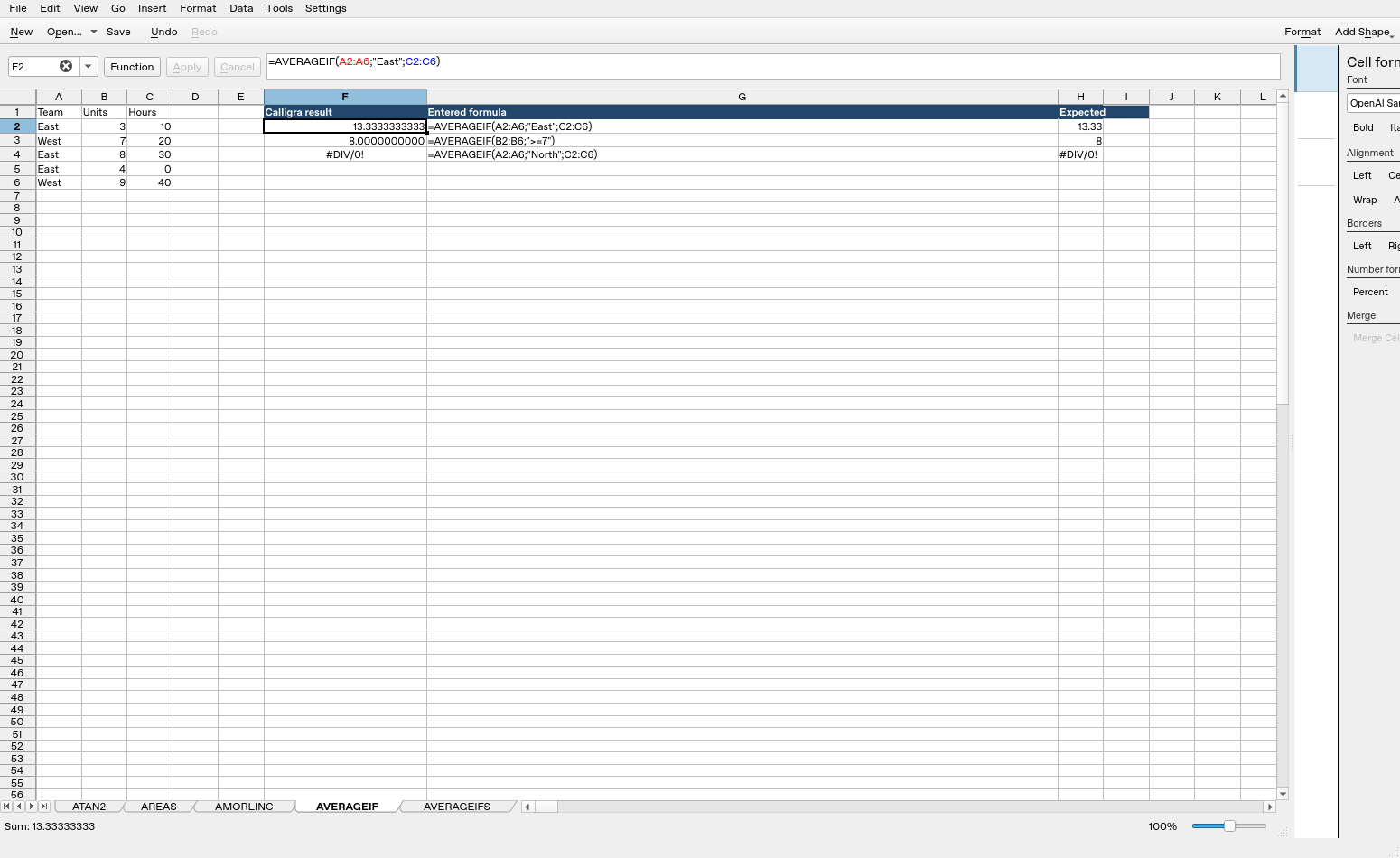
Task: Select column A header
Action: tap(59, 97)
